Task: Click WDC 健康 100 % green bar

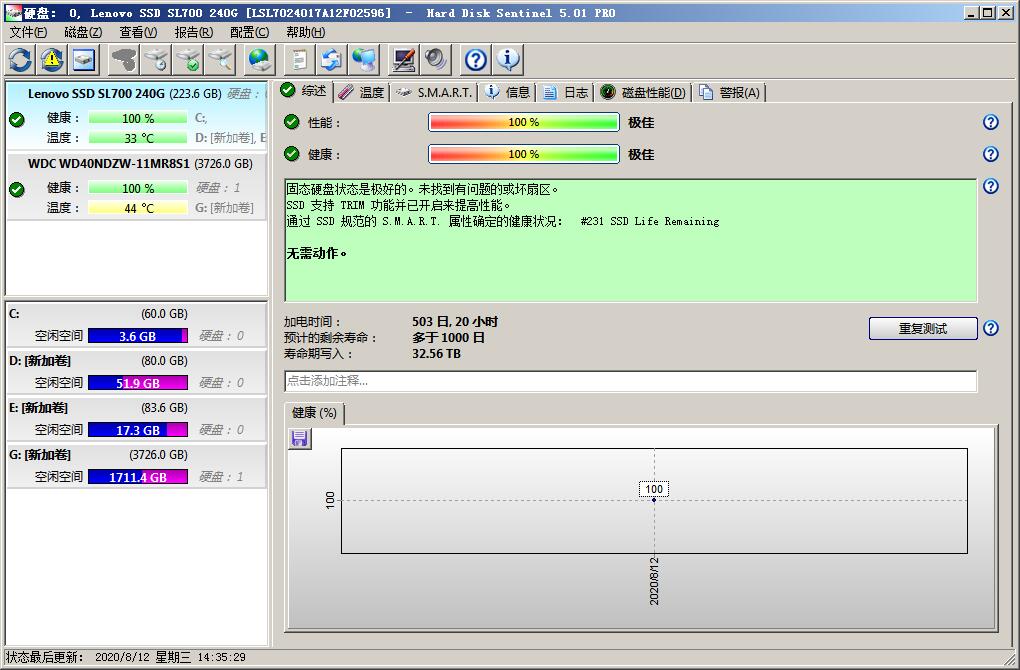Action: [x=138, y=188]
